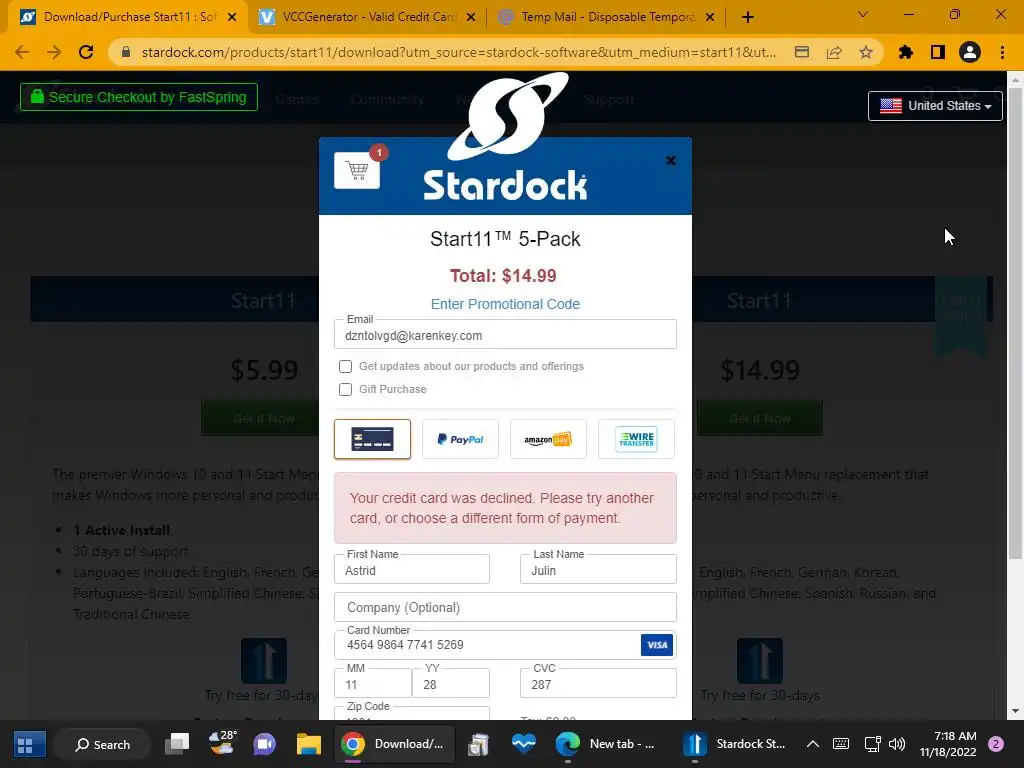Choose Amazon Pay as payment method
Image resolution: width=1024 pixels, height=768 pixels.
coord(548,439)
